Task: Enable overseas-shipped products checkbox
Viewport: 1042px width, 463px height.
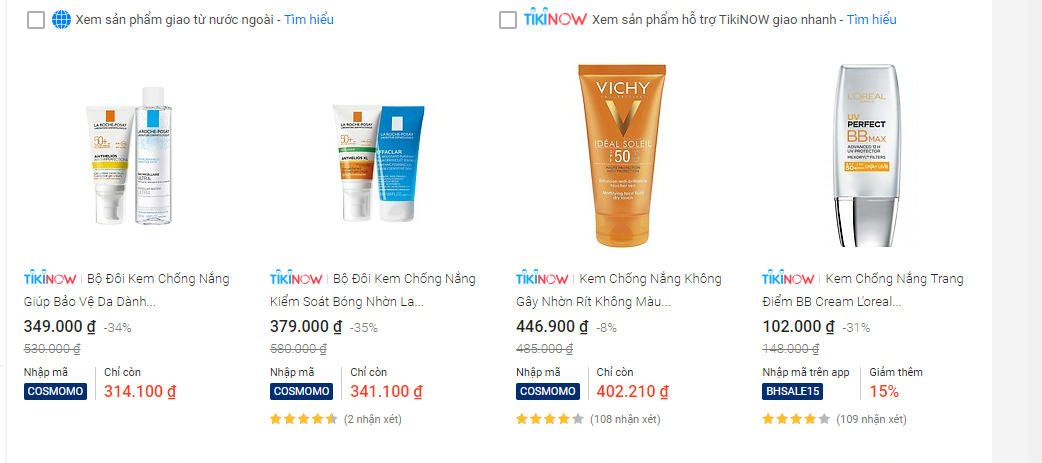Action: click(x=36, y=20)
